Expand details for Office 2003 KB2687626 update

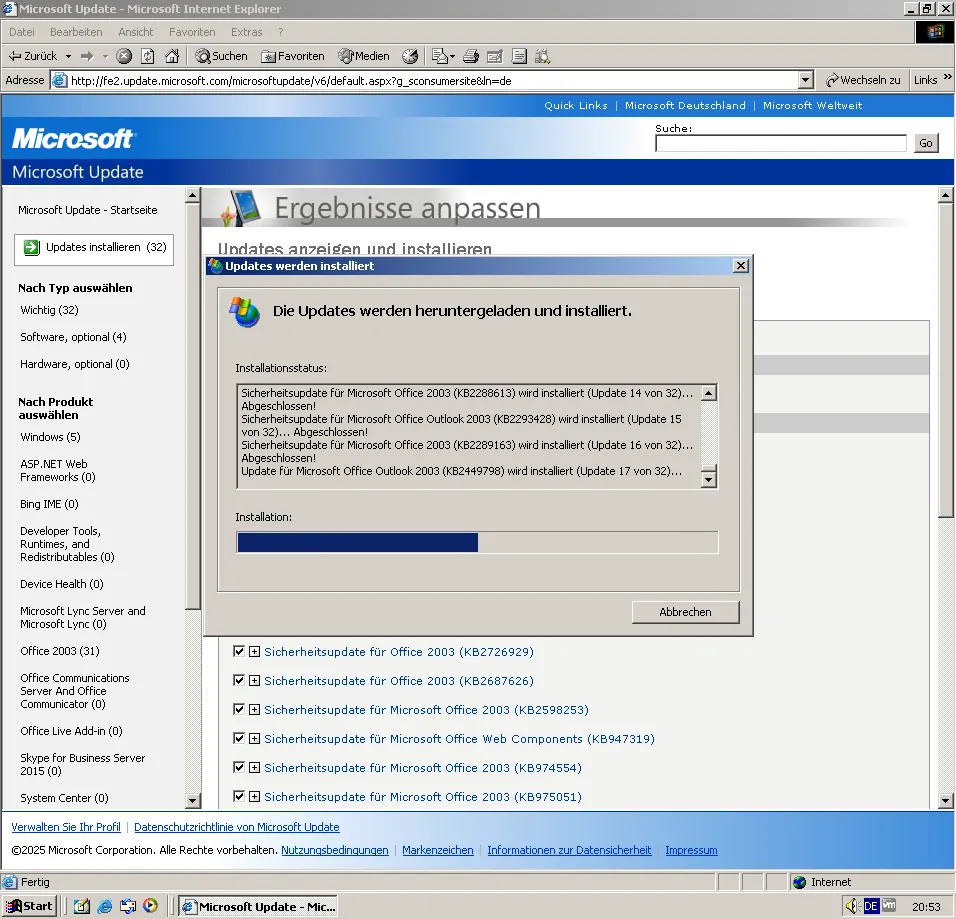(254, 681)
